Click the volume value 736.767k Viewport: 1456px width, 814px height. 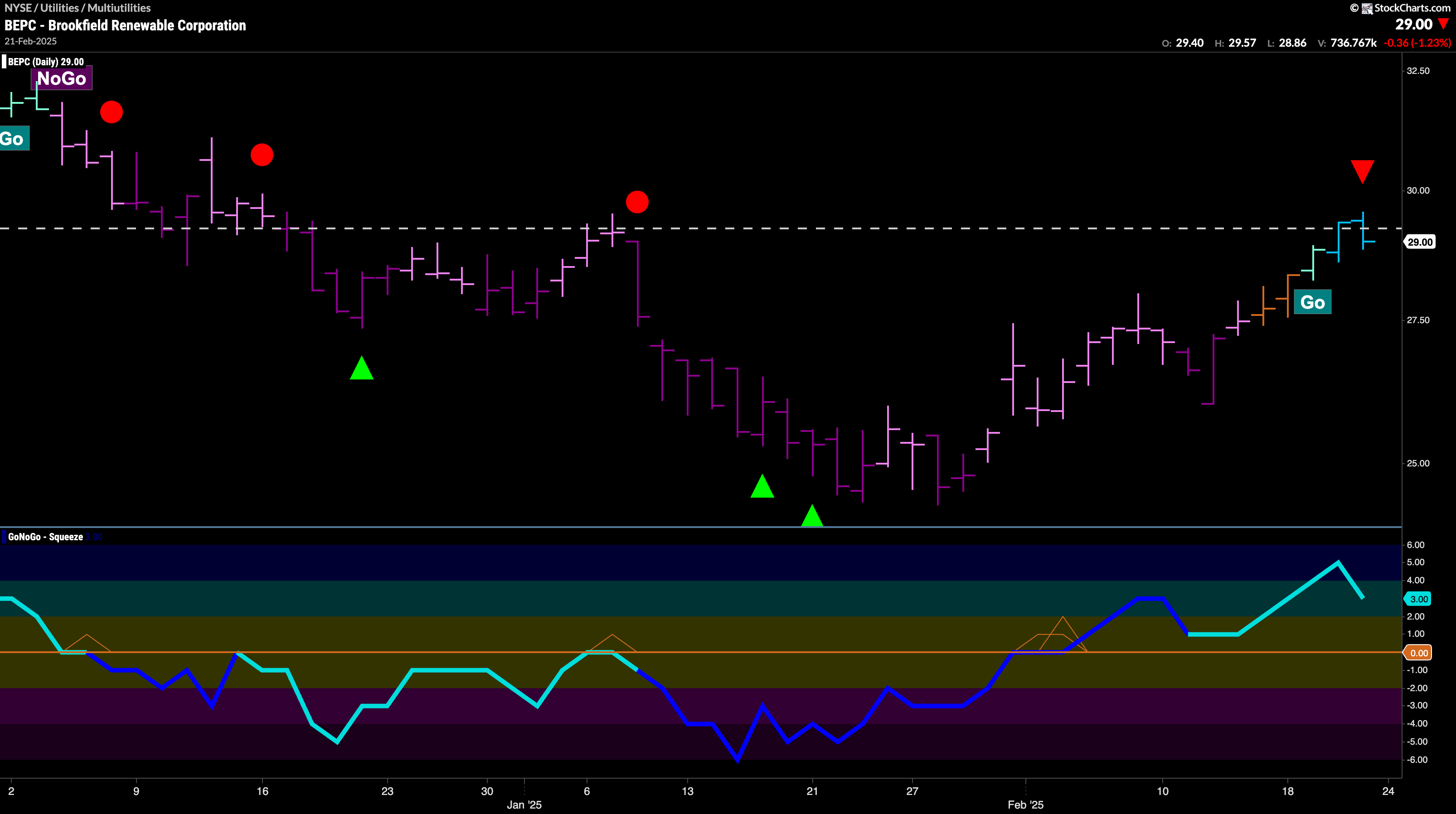pyautogui.click(x=1354, y=43)
